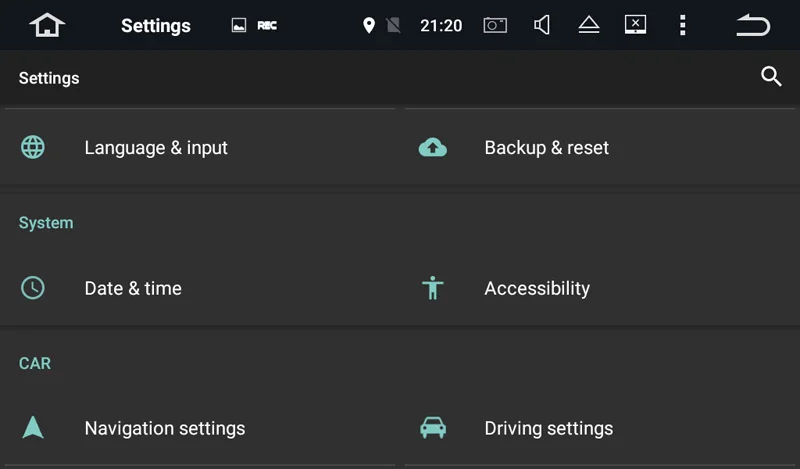Open Language & input settings
The height and width of the screenshot is (469, 800).
click(x=156, y=148)
